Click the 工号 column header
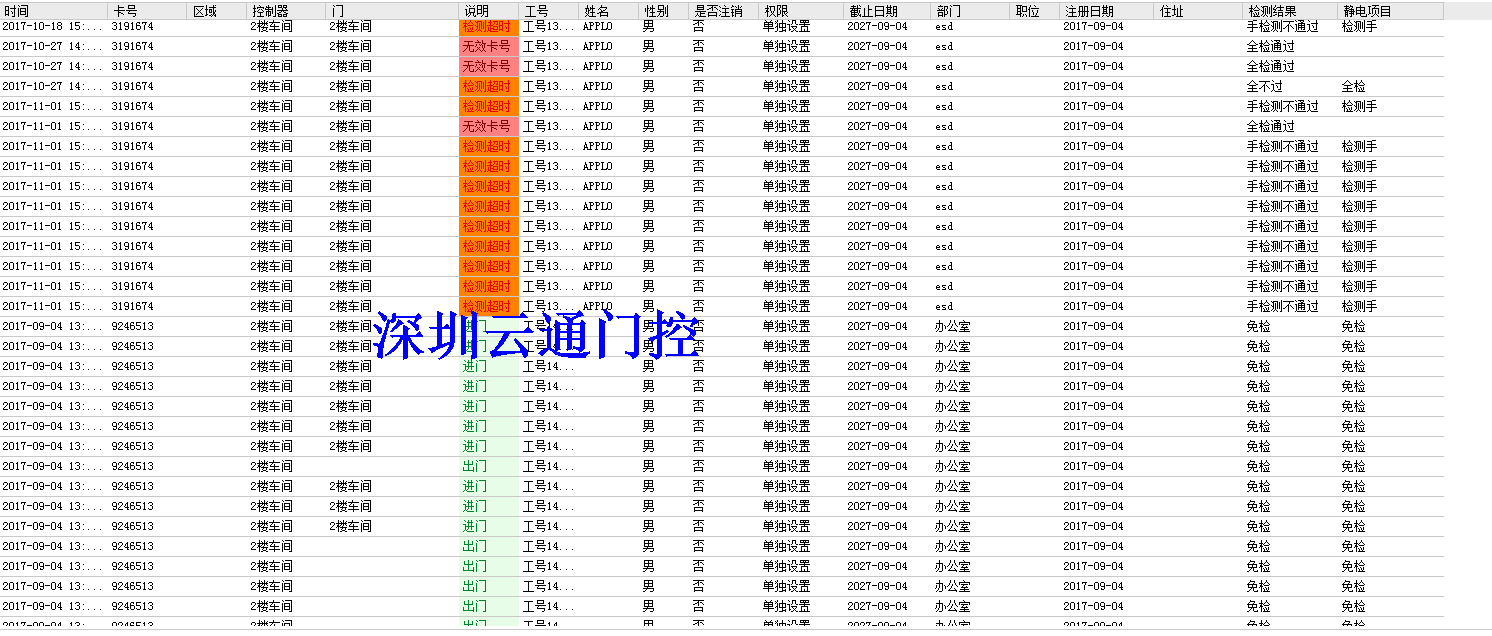The height and width of the screenshot is (636, 1492). coord(549,11)
